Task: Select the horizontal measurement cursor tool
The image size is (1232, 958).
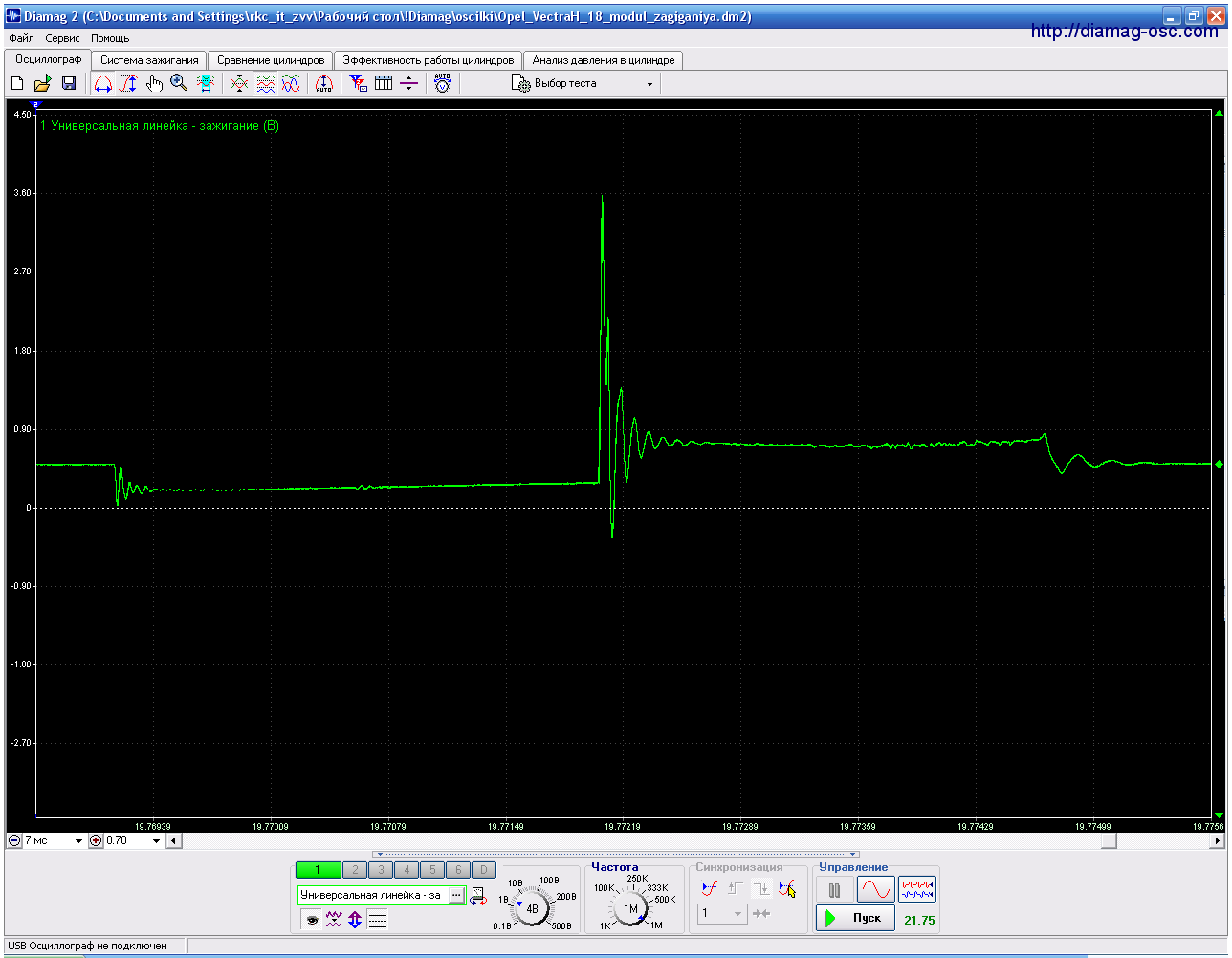Action: tap(103, 84)
